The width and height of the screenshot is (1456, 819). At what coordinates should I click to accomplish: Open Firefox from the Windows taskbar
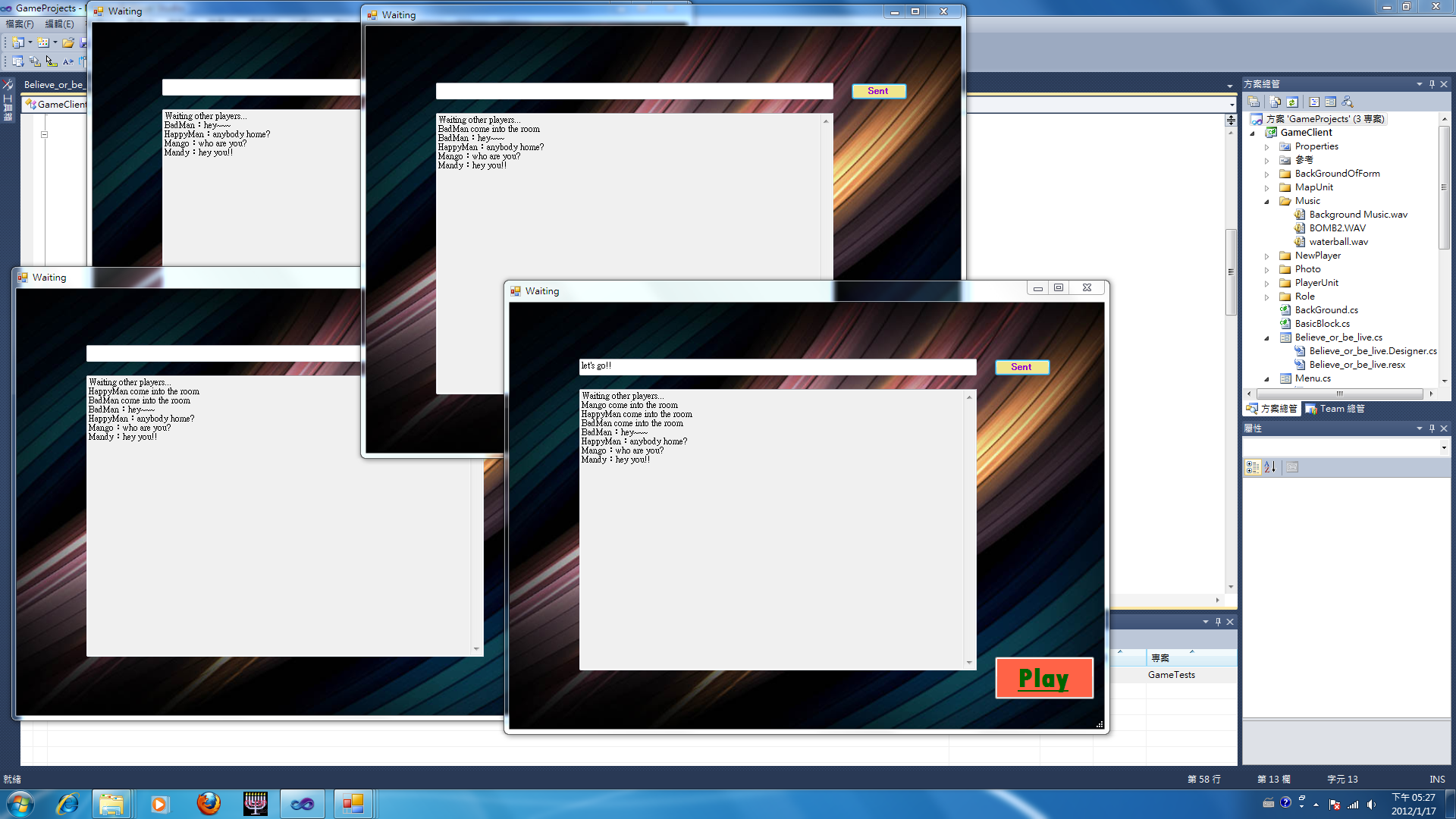[x=209, y=804]
